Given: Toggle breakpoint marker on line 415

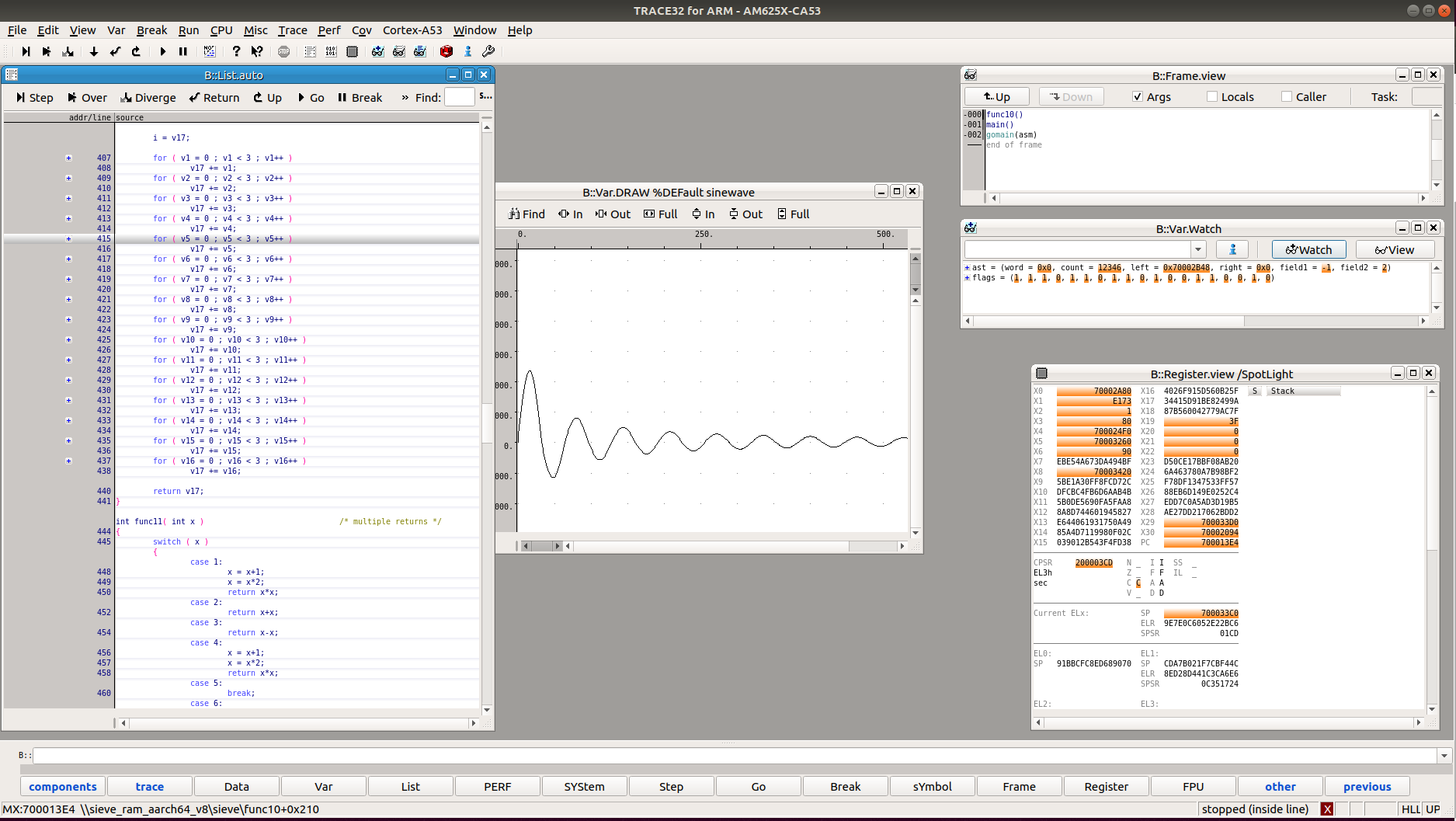Looking at the screenshot, I should [68, 238].
